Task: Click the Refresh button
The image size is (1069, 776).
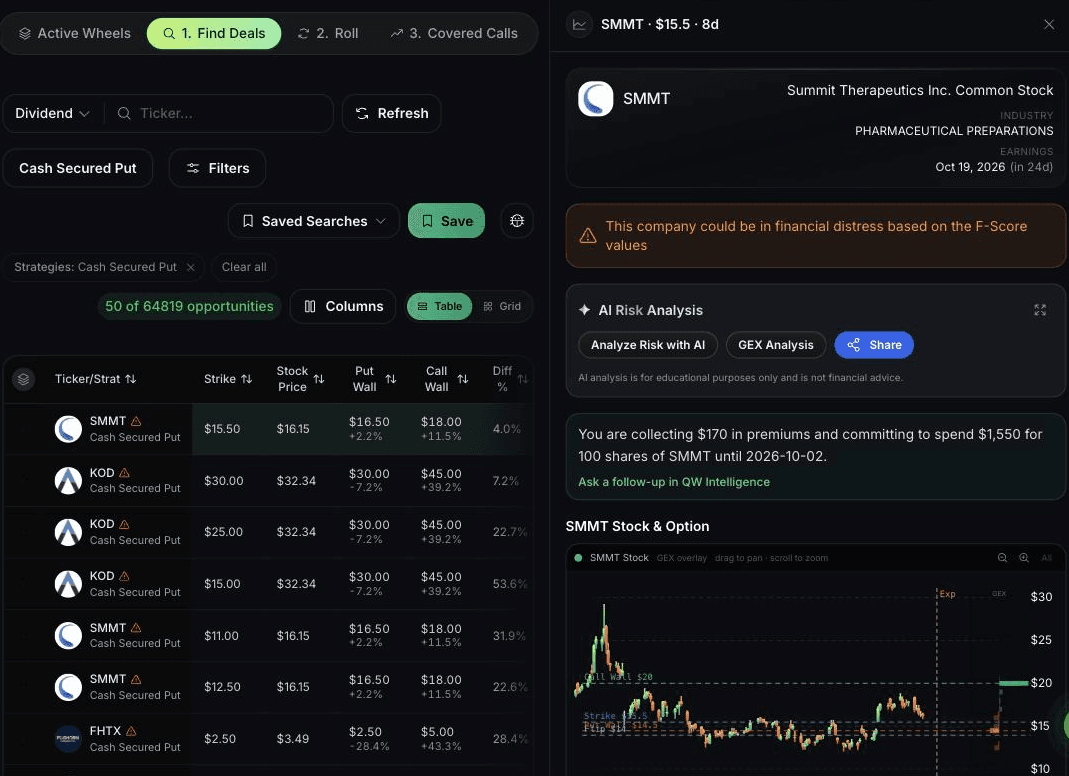Action: (x=391, y=113)
